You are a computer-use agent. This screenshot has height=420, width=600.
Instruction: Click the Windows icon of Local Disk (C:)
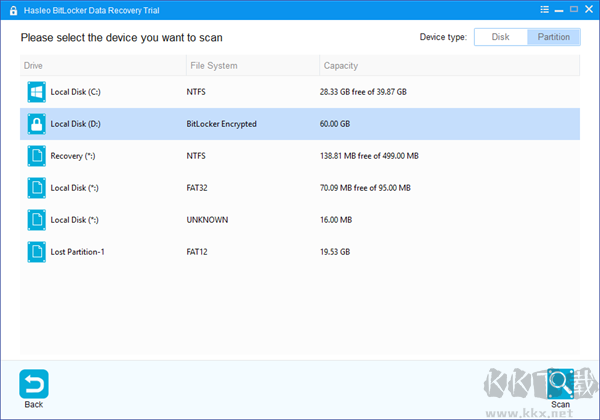tap(36, 92)
